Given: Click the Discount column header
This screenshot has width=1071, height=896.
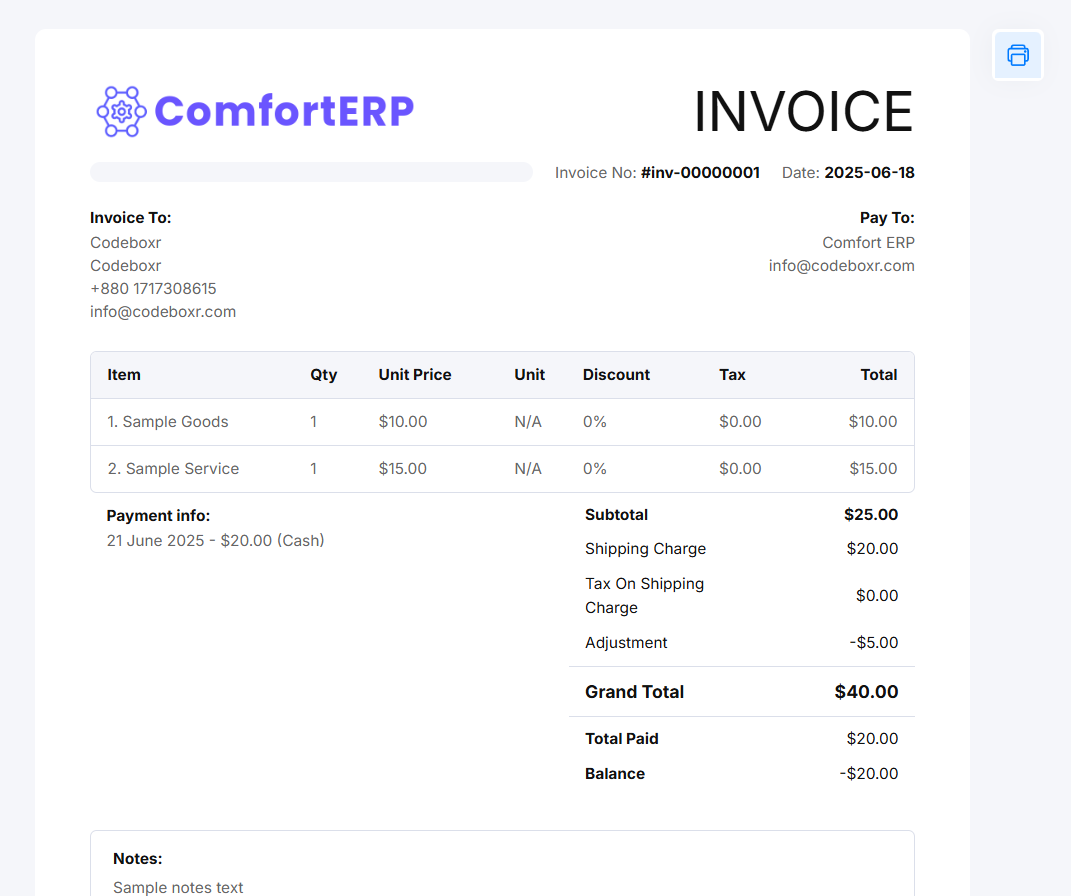Looking at the screenshot, I should pyautogui.click(x=616, y=375).
